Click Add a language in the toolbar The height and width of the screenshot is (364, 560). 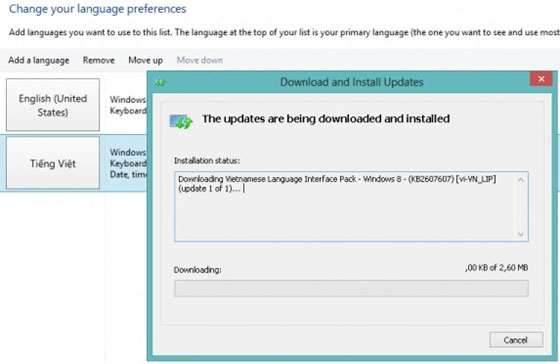(39, 60)
